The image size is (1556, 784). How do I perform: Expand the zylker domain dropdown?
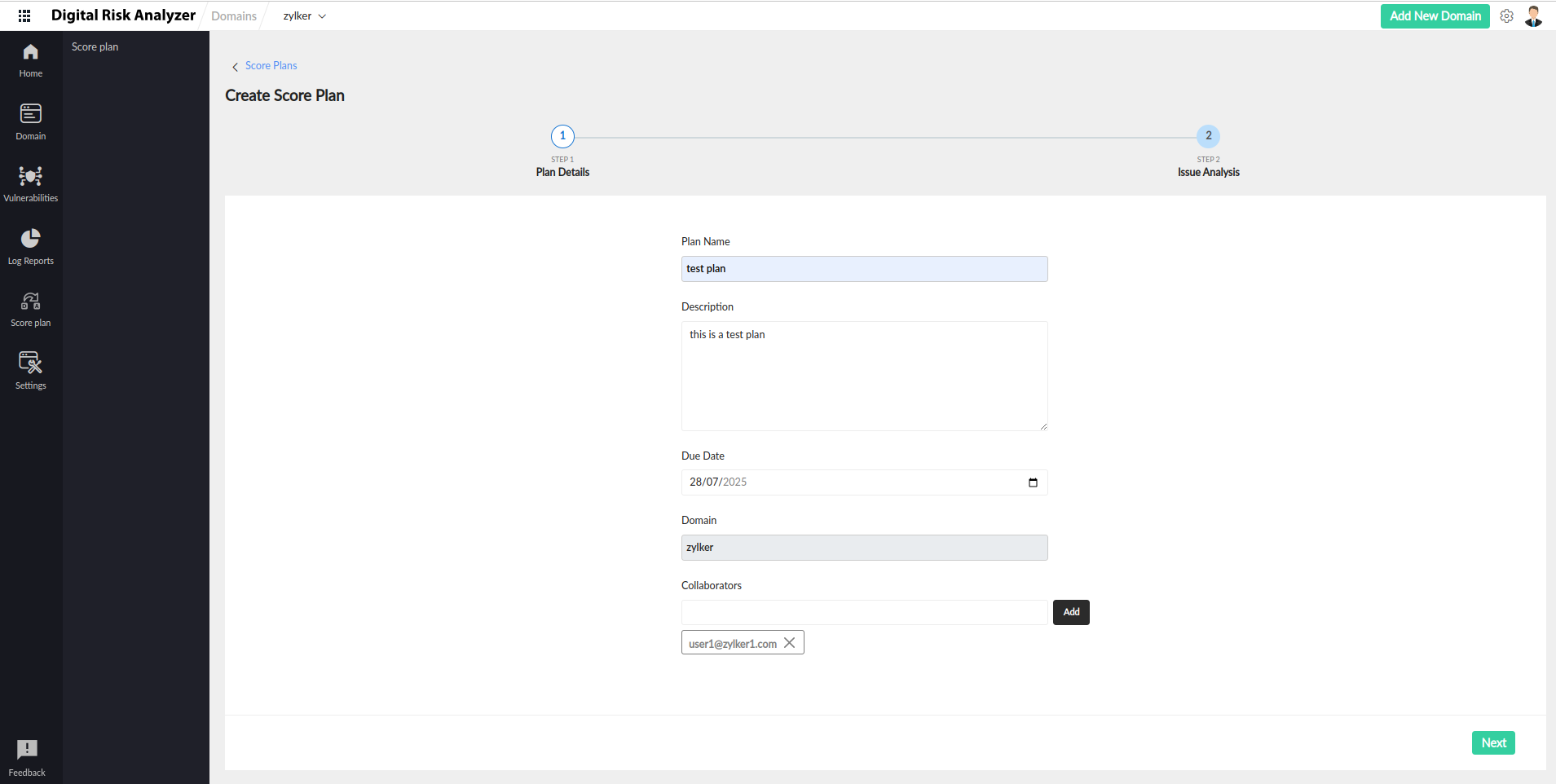pos(305,16)
